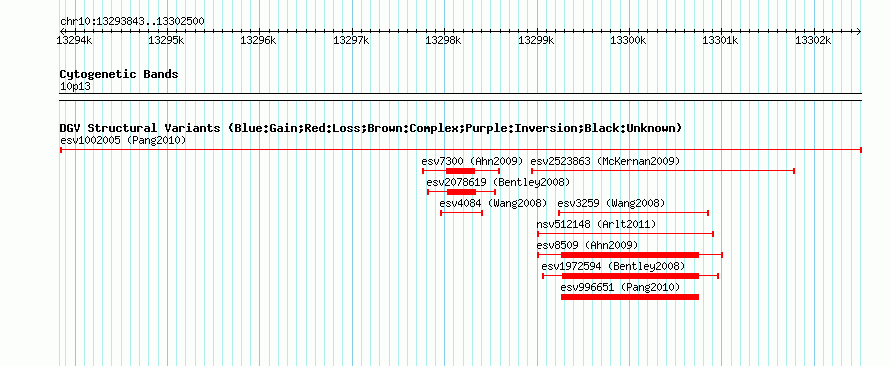
Task: Click the 13302k ruler position
Action: pos(813,40)
